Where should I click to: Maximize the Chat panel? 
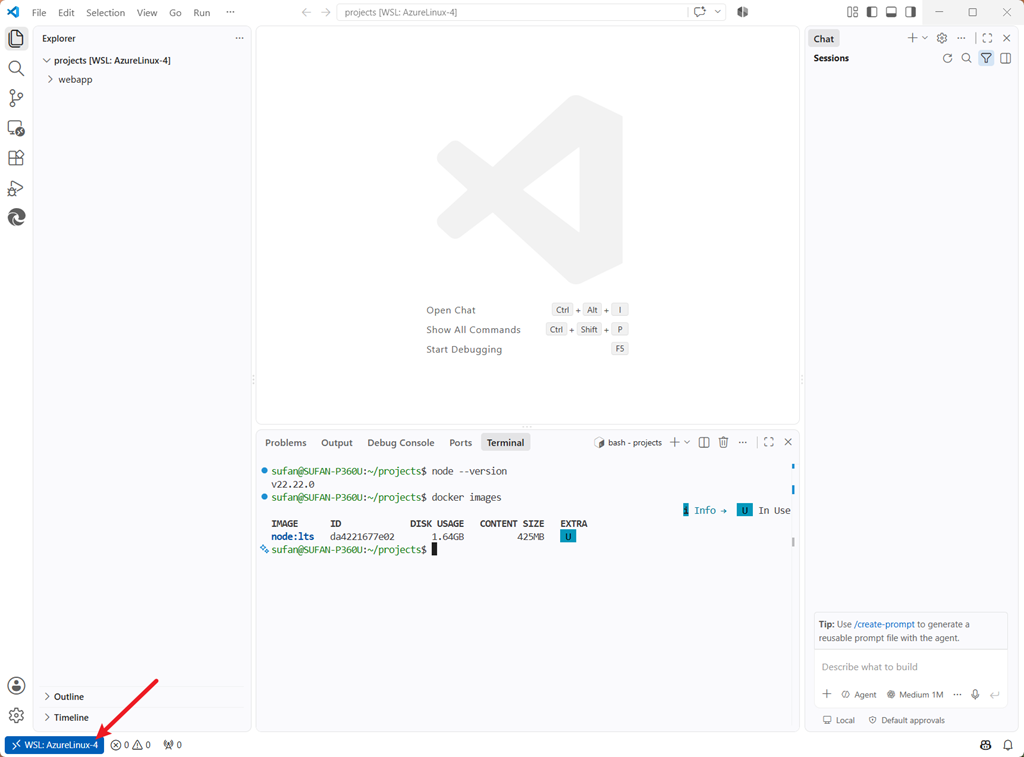click(x=987, y=38)
